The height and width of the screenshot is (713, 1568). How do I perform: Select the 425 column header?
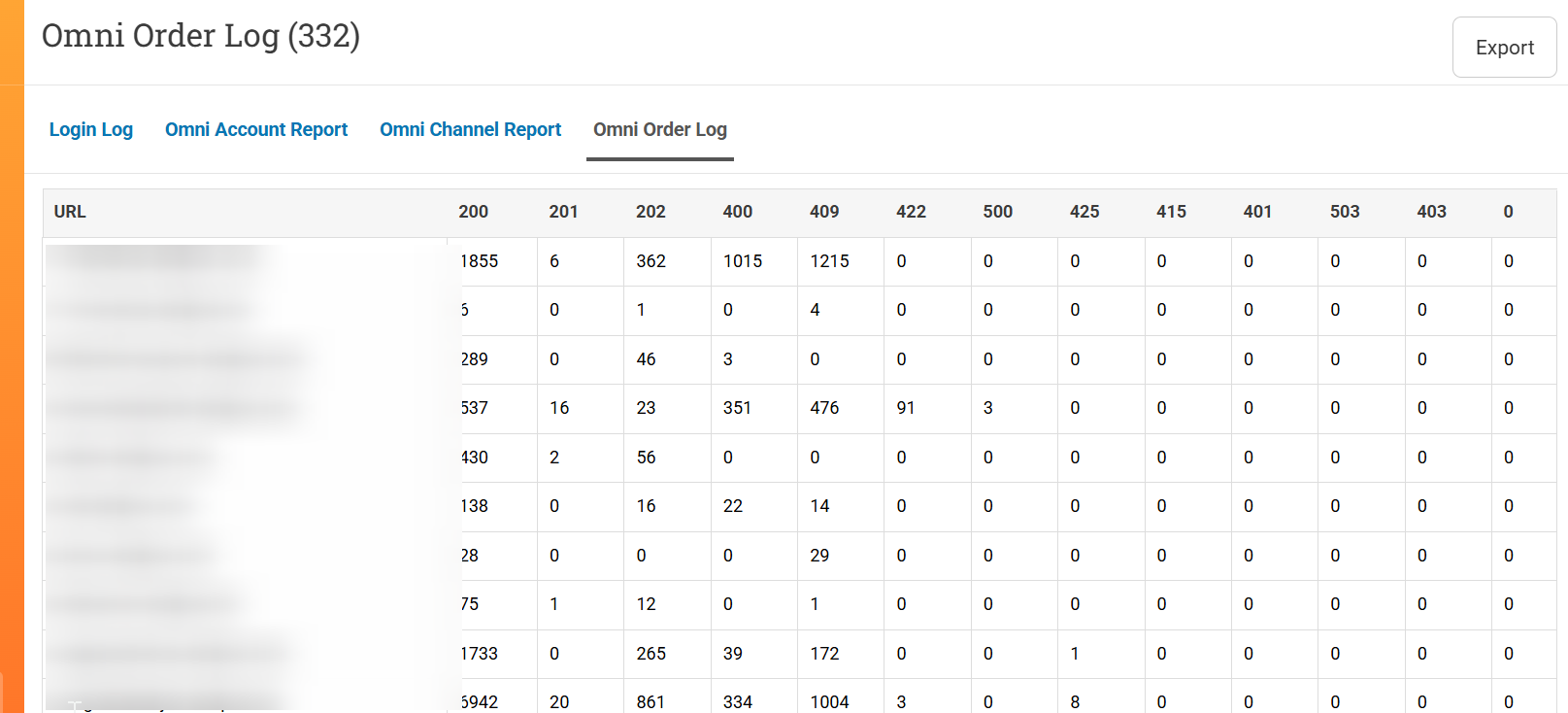coord(1084,212)
